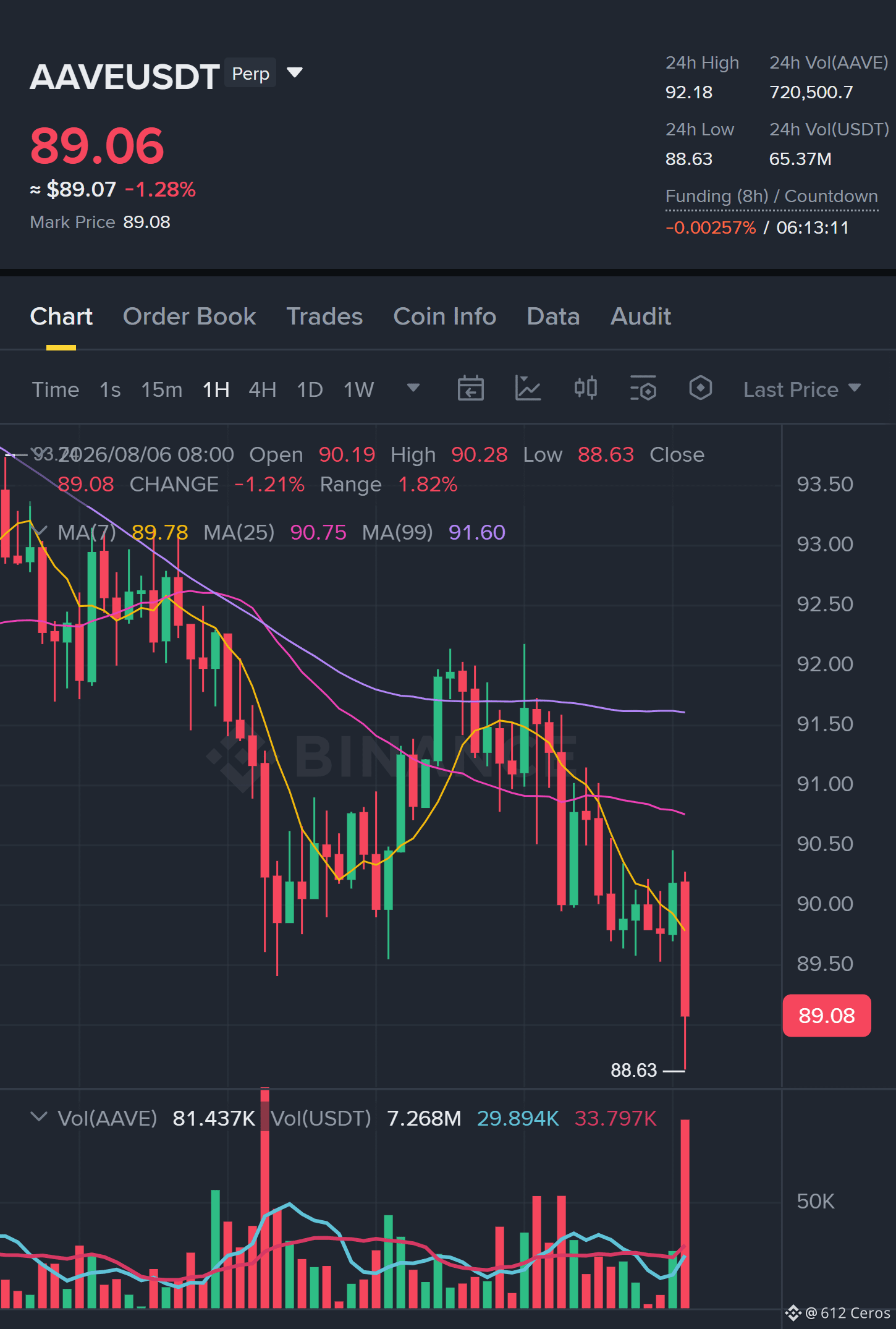Collapse the Vol(AAVE) indicator legend chevron
Viewport: 896px width, 1329px height.
click(39, 1117)
